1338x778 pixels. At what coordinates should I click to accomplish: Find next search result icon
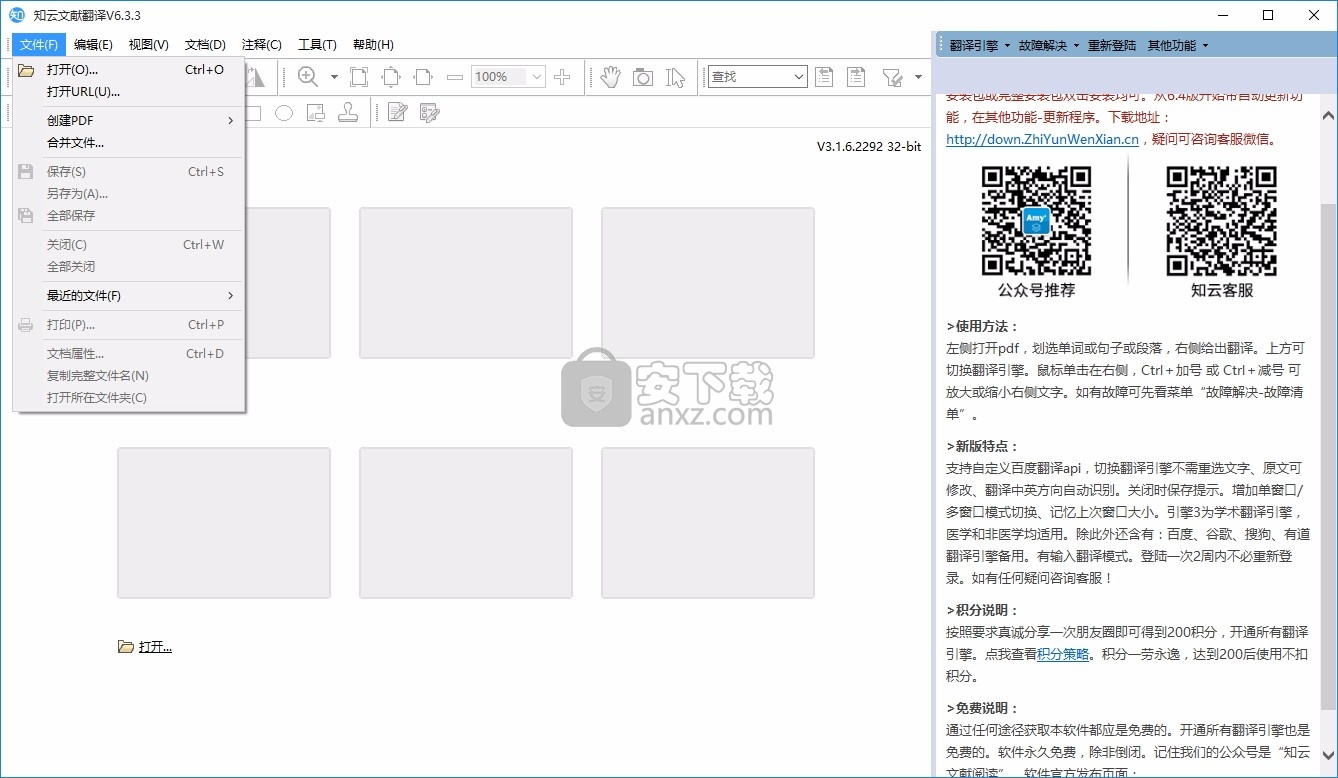click(x=856, y=77)
